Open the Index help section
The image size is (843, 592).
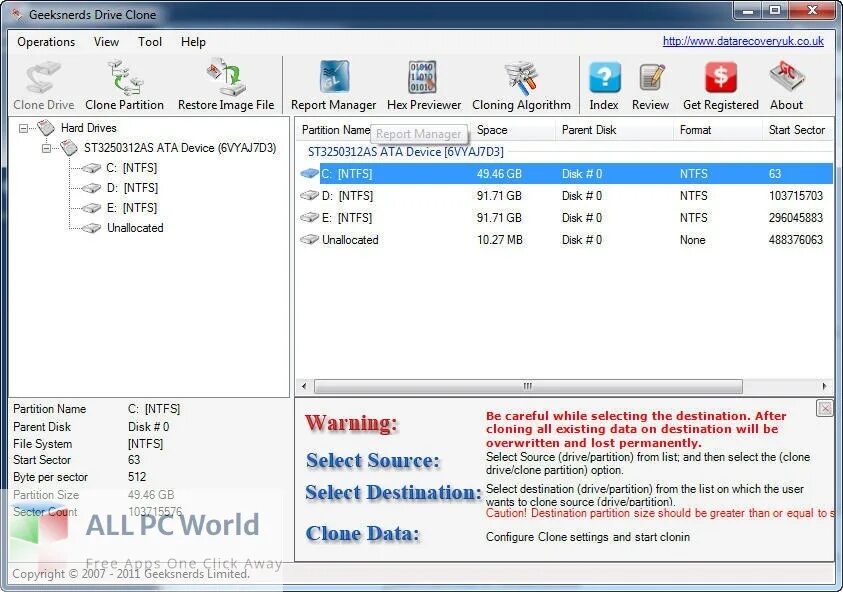tap(604, 83)
